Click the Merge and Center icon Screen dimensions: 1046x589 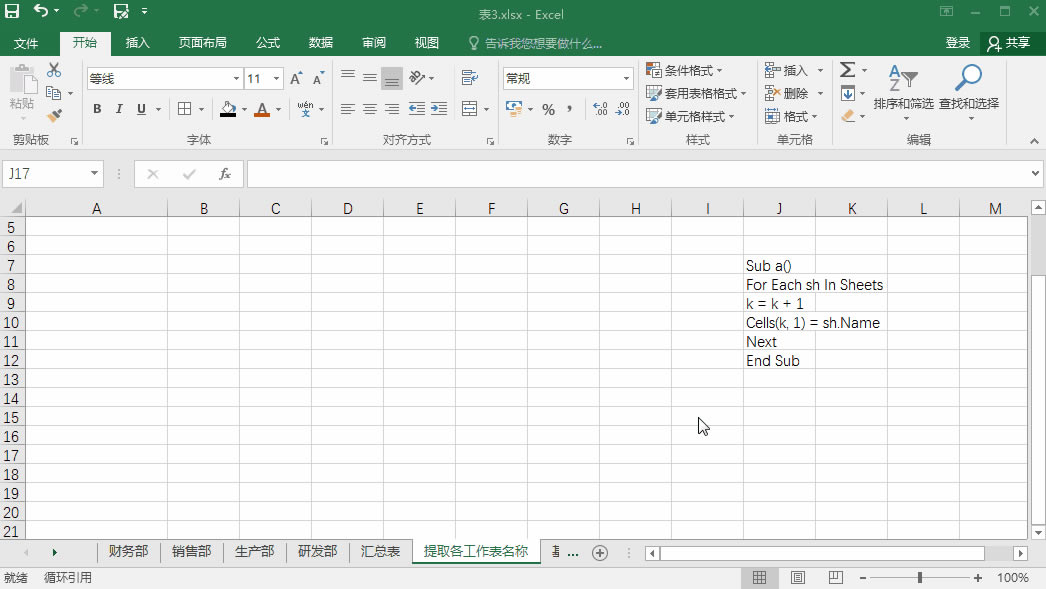point(470,109)
